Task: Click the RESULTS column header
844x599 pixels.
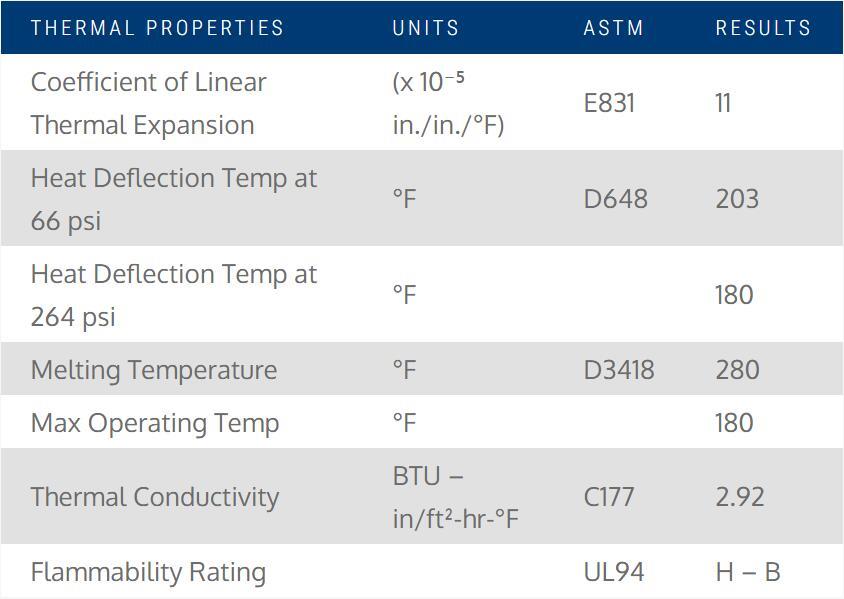Action: 763,27
